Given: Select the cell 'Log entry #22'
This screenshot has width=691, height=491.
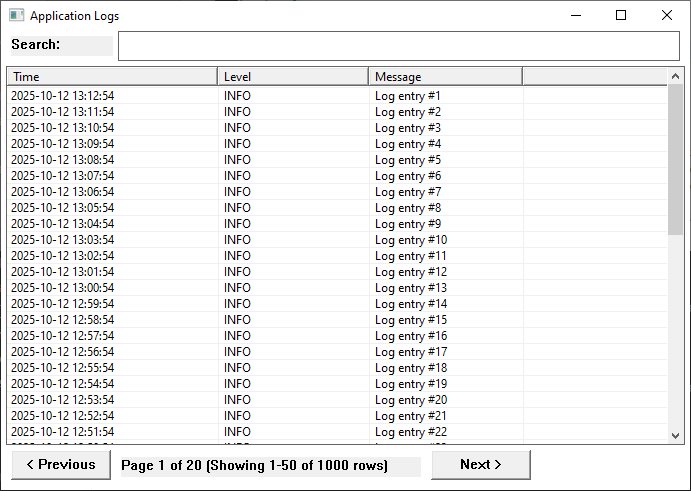Looking at the screenshot, I should pos(411,432).
